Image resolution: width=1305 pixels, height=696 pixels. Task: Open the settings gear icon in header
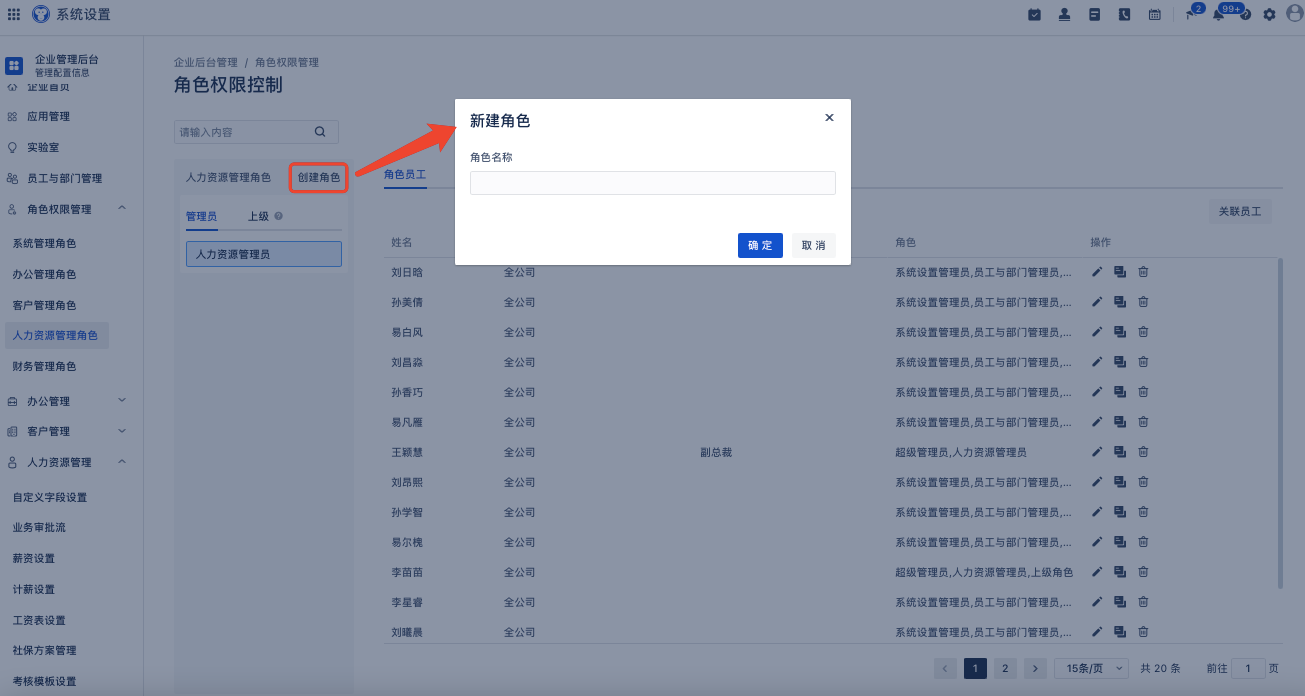1270,14
